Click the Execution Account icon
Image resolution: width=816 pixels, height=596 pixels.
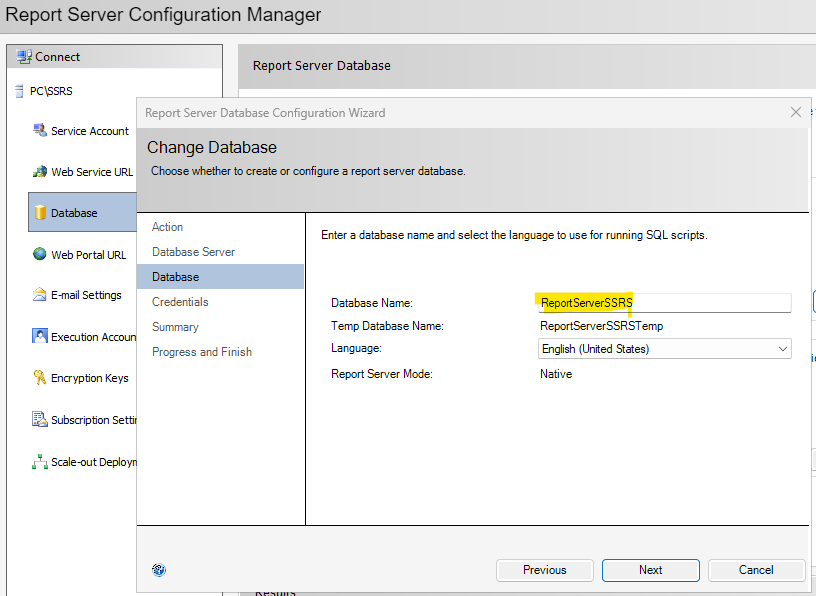(x=40, y=336)
